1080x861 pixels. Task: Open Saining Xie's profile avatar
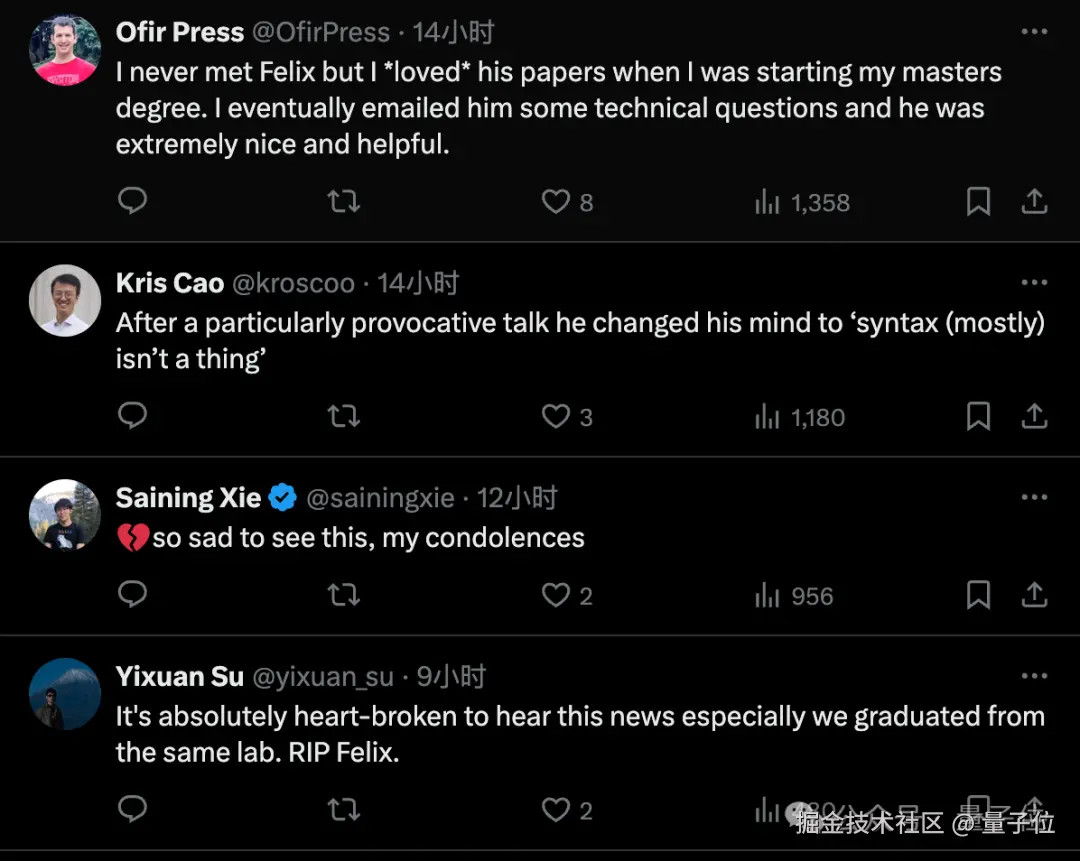coord(65,515)
